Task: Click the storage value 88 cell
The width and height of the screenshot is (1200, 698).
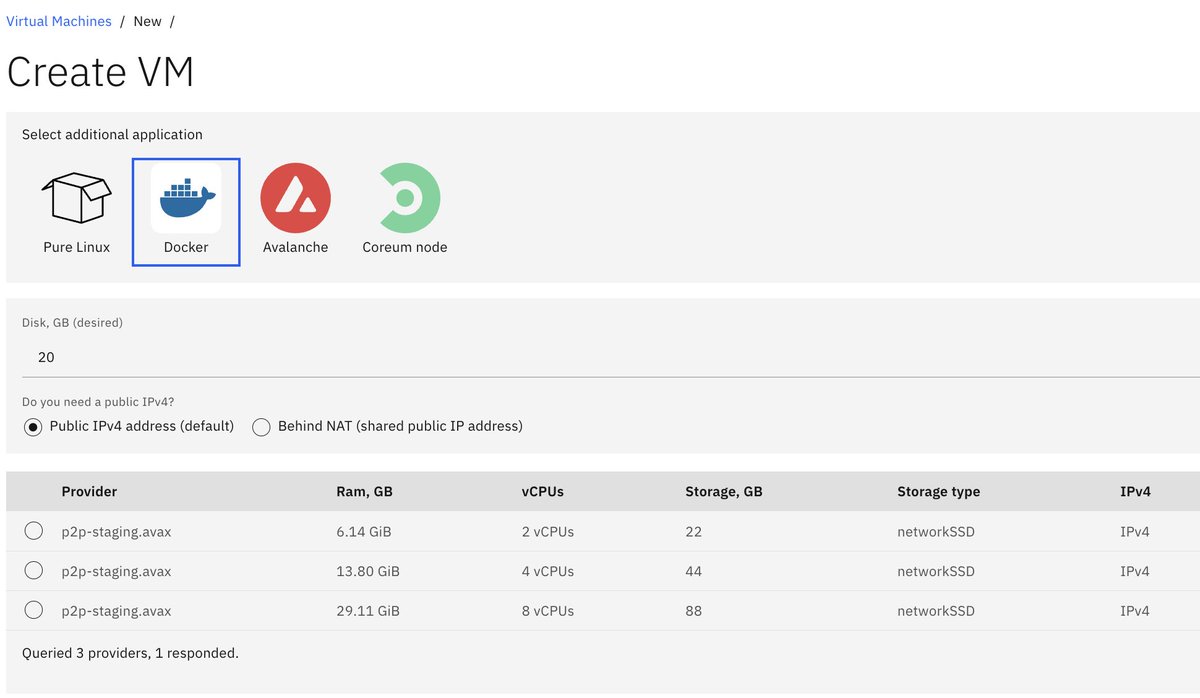Action: (693, 611)
